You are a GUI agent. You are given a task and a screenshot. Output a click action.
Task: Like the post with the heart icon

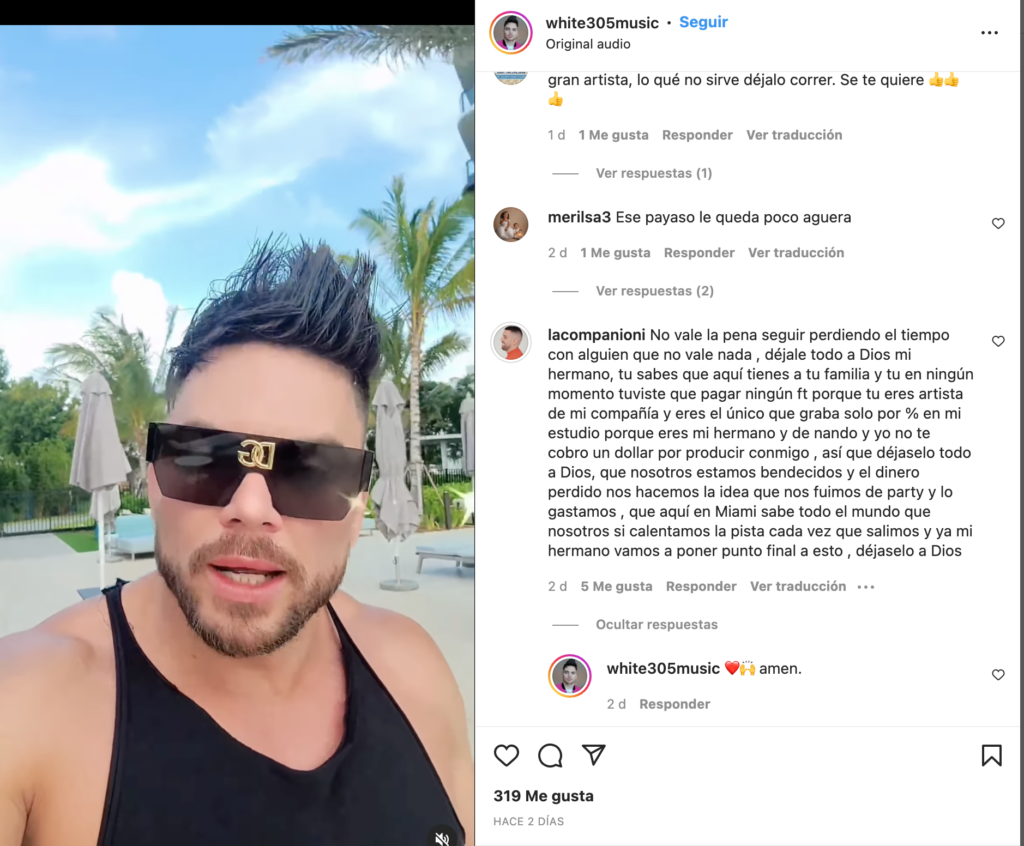(x=506, y=755)
